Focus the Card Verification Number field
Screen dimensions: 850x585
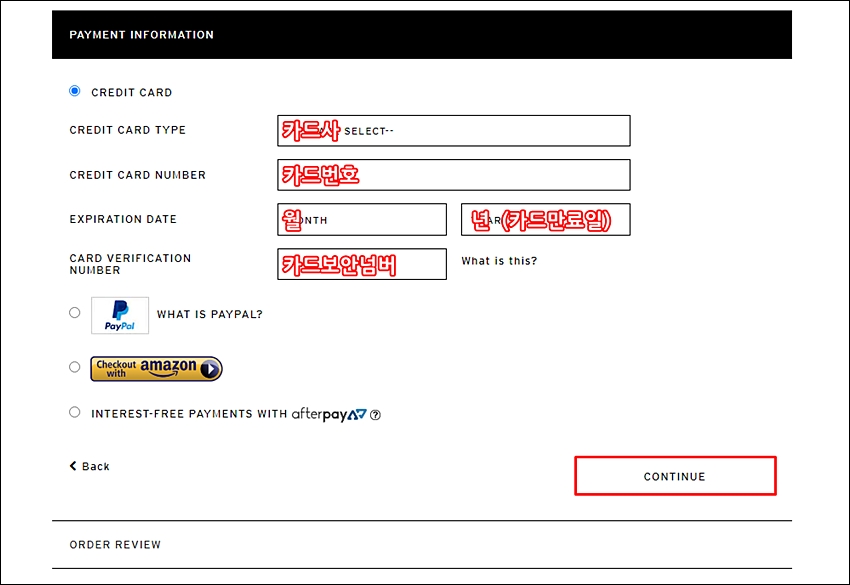[362, 264]
